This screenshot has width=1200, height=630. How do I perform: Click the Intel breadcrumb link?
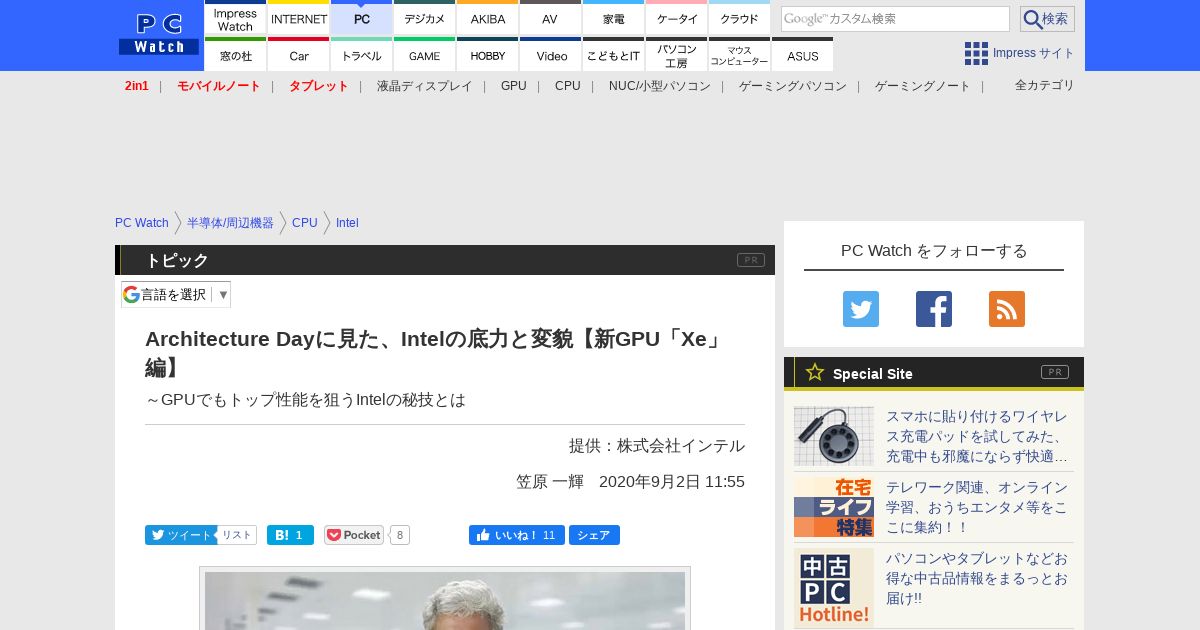point(347,223)
